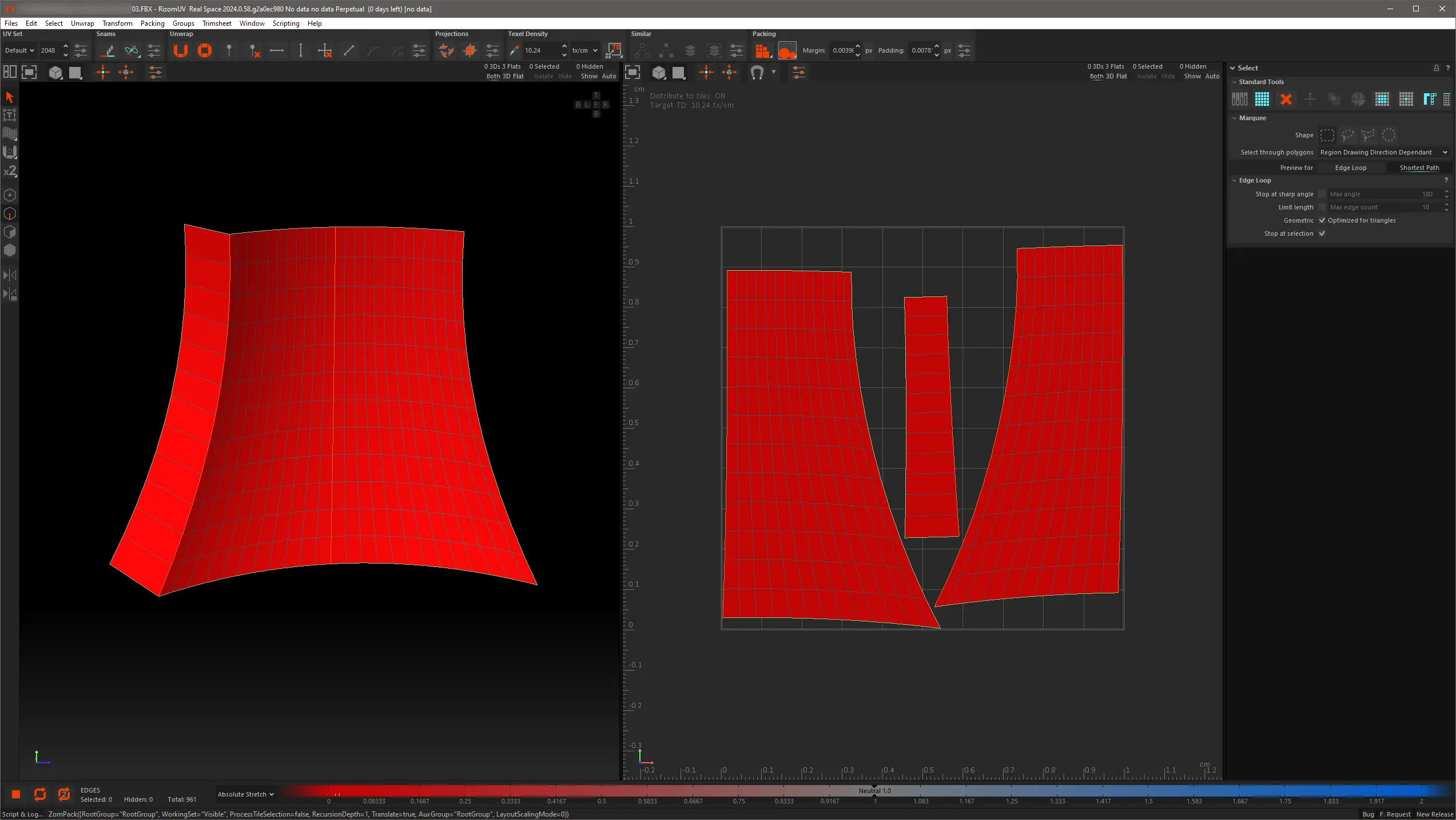Click the box projection icon

[x=470, y=50]
